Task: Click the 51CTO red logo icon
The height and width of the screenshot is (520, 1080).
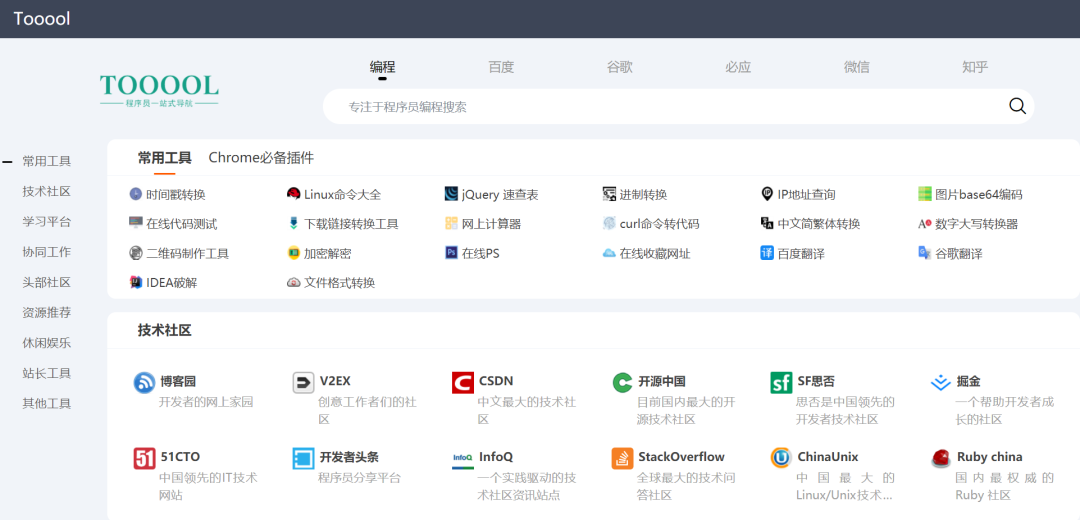Action: (x=144, y=458)
